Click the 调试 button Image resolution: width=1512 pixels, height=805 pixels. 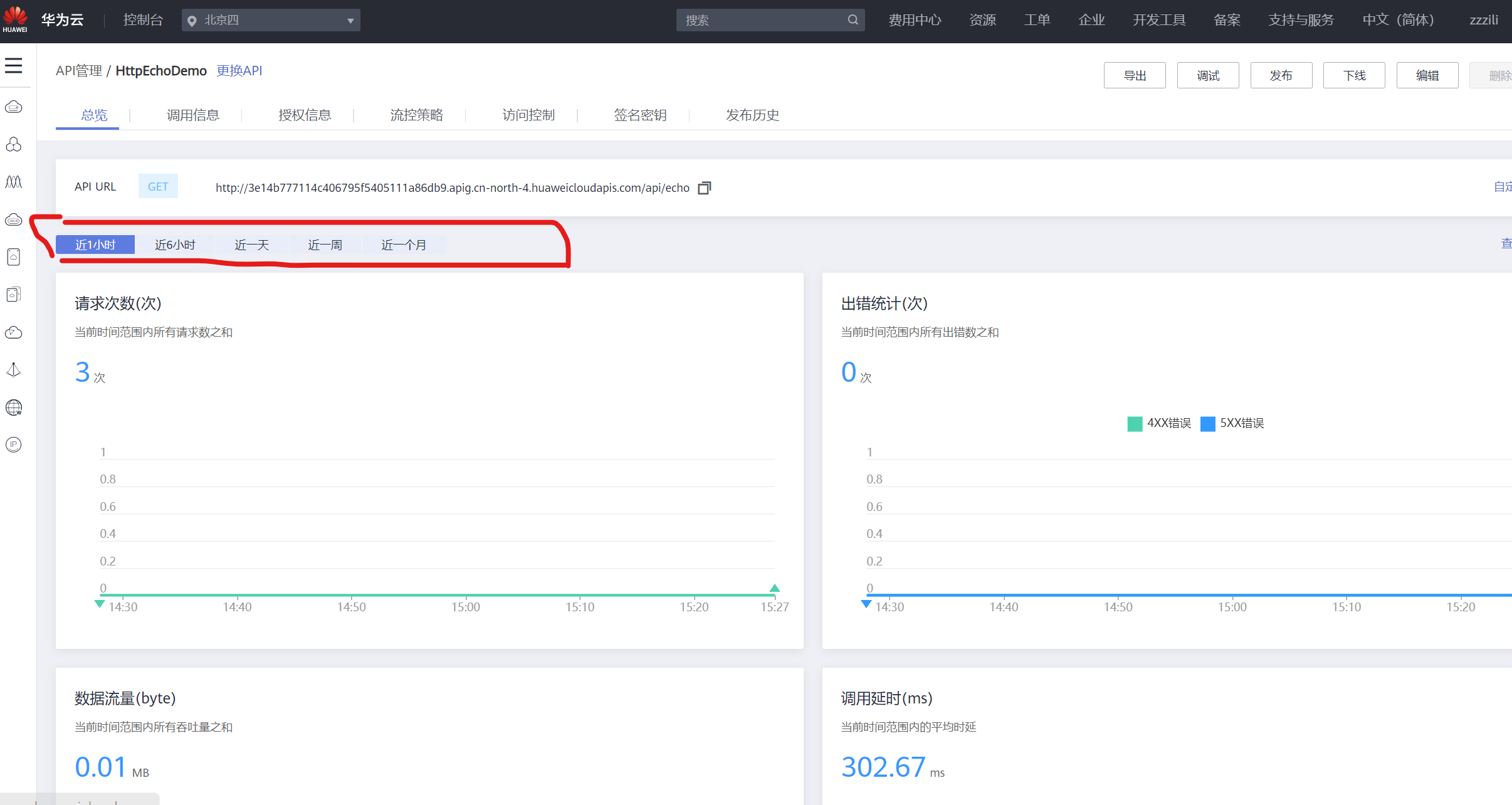1208,75
